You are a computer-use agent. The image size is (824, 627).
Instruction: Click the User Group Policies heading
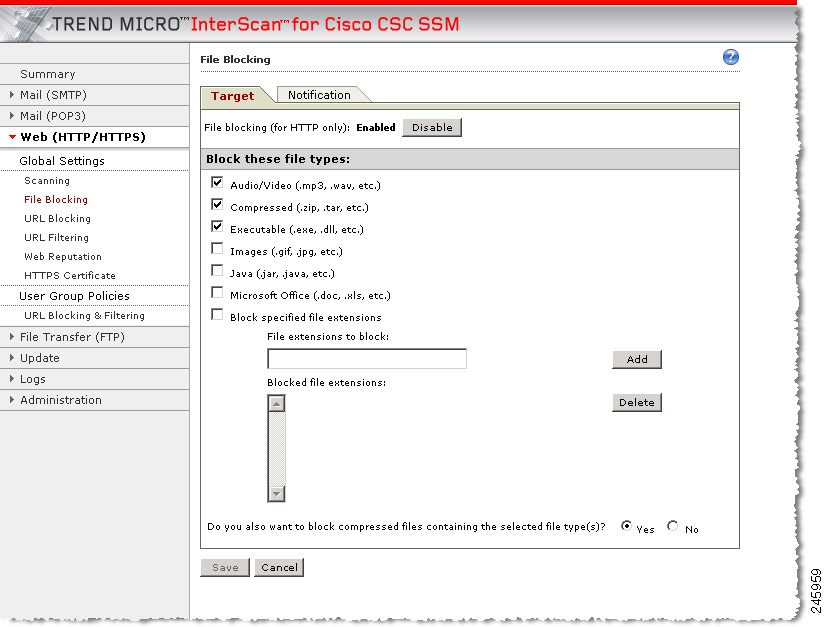(74, 296)
